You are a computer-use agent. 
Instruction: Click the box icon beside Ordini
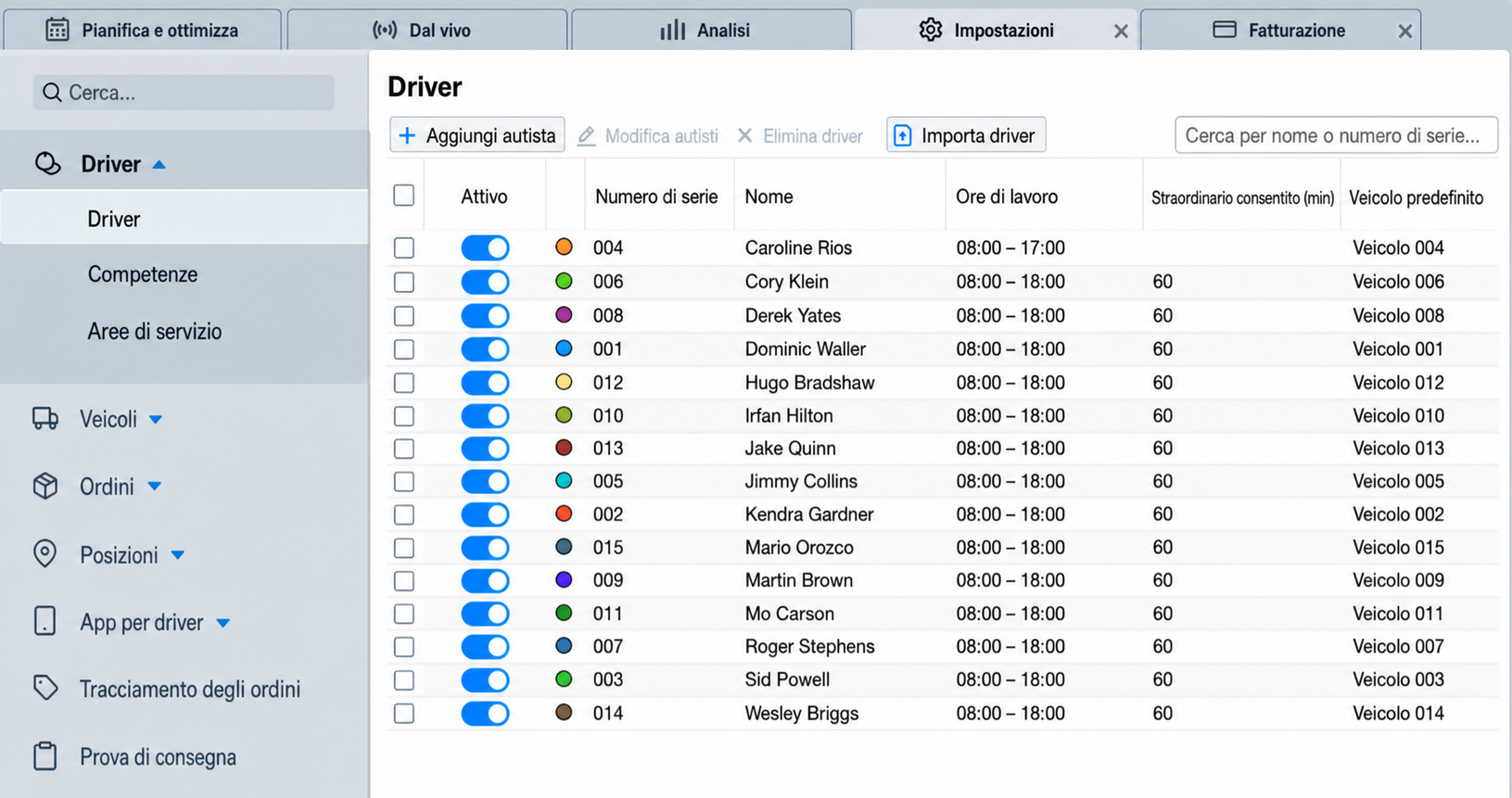pyautogui.click(x=45, y=486)
